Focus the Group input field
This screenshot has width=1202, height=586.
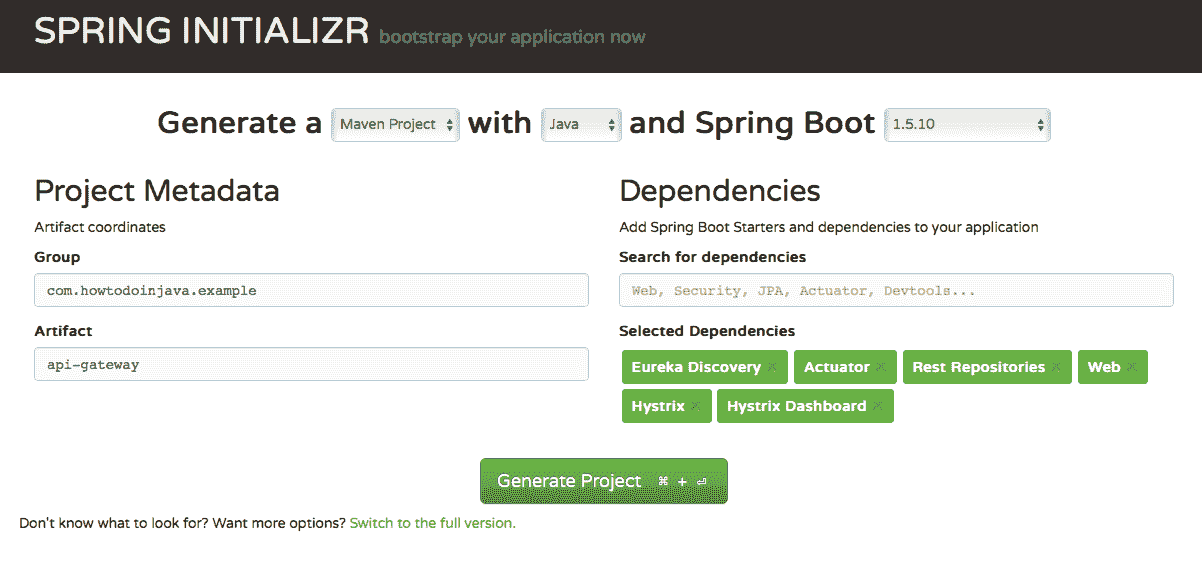click(x=311, y=290)
